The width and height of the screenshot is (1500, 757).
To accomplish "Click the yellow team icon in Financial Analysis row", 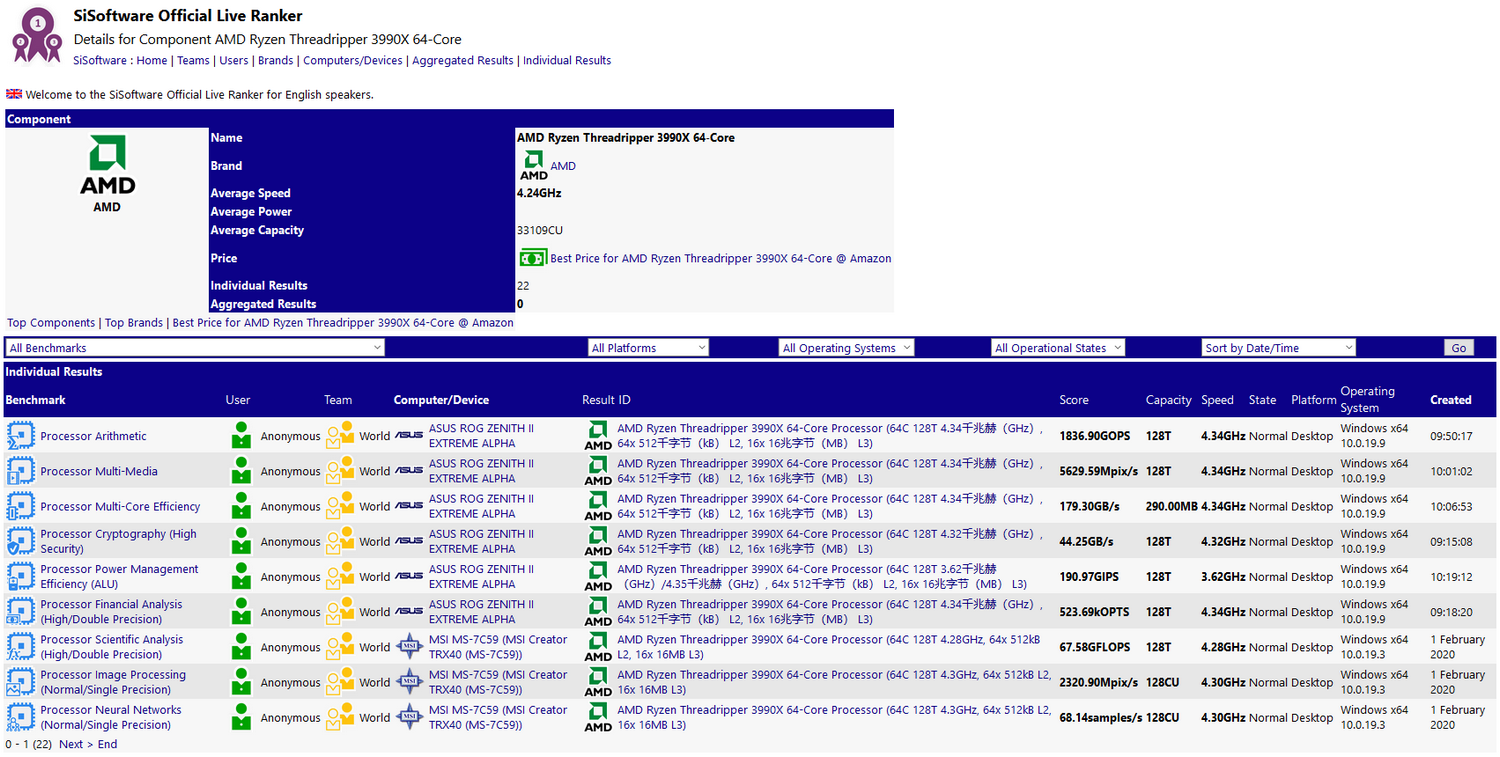I will pyautogui.click(x=340, y=612).
